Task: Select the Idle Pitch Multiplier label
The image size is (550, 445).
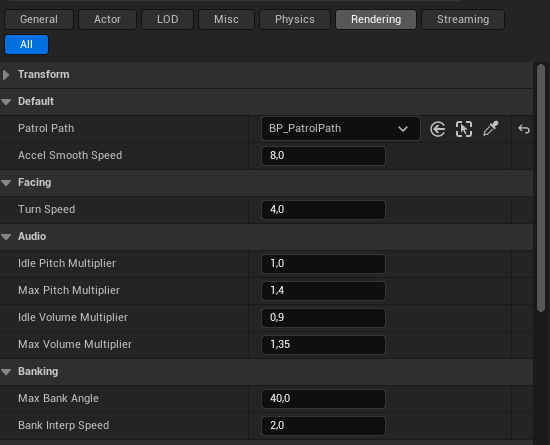Action: coord(67,263)
